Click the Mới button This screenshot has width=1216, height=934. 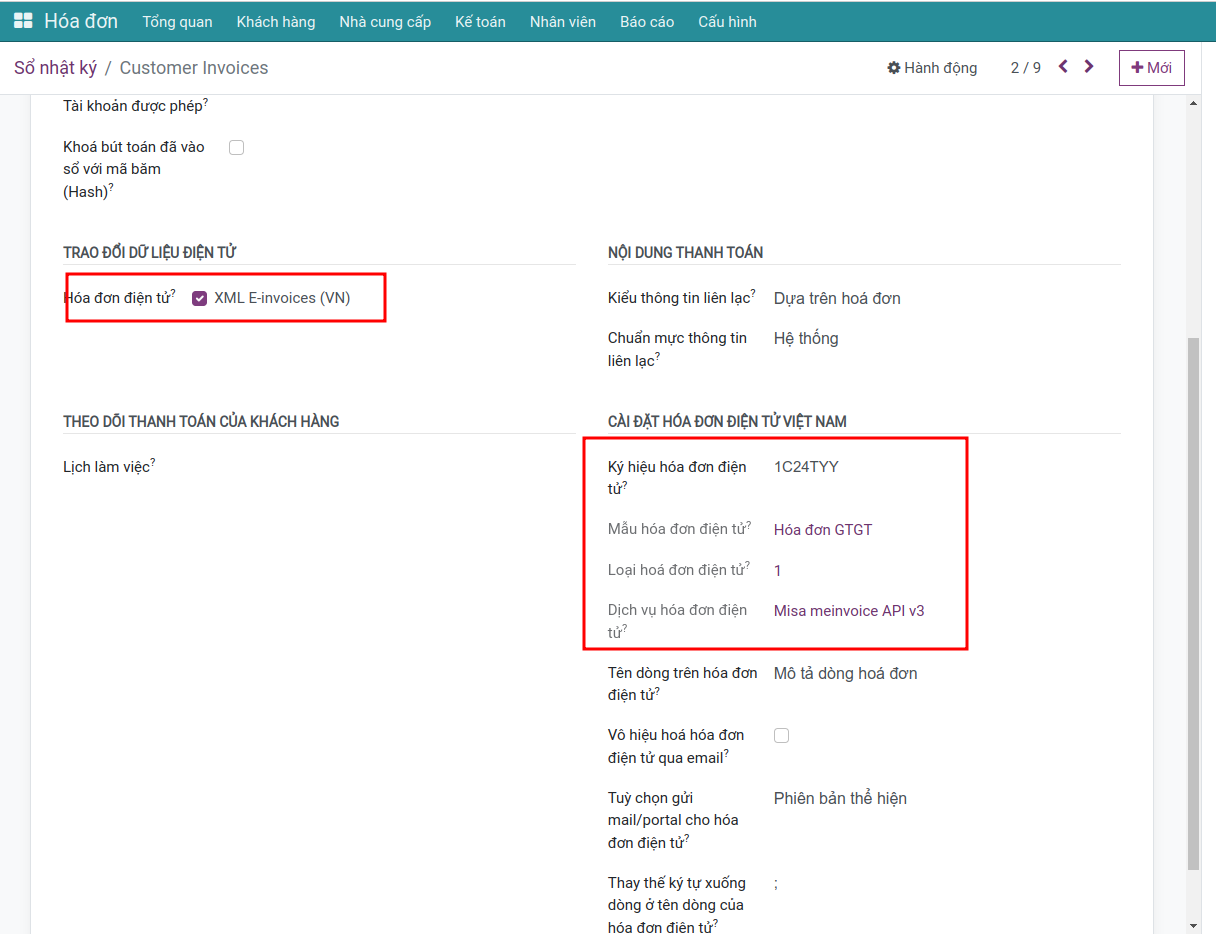(x=1151, y=68)
